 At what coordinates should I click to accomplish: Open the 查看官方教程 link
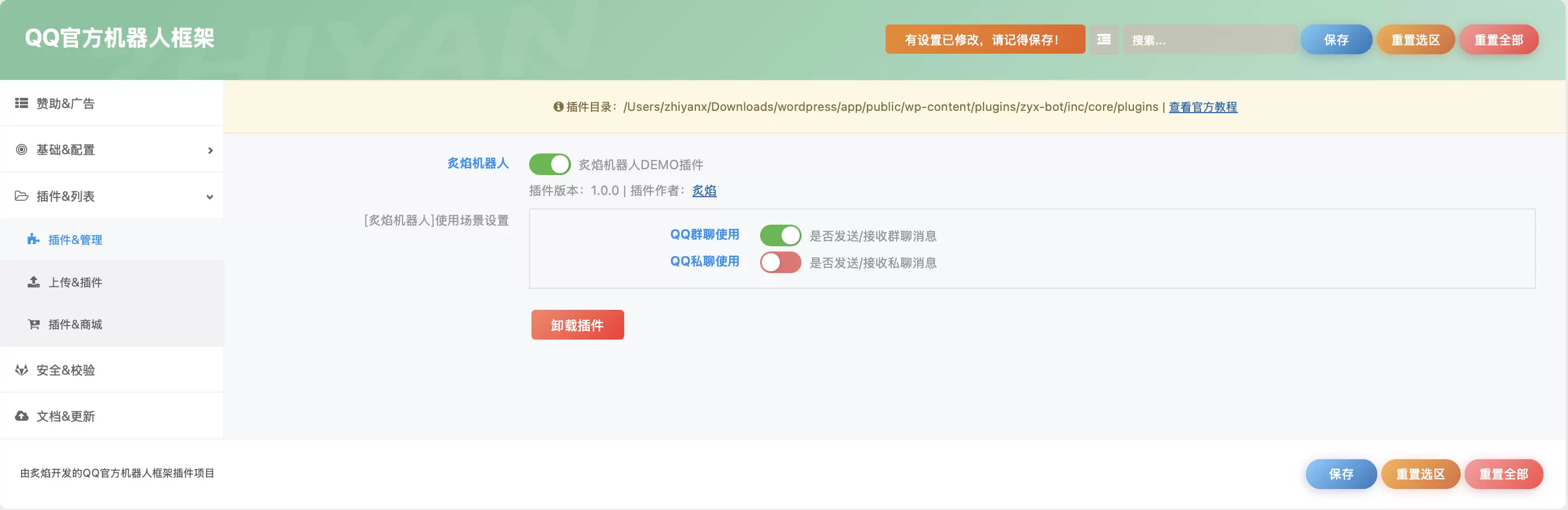click(x=1203, y=107)
